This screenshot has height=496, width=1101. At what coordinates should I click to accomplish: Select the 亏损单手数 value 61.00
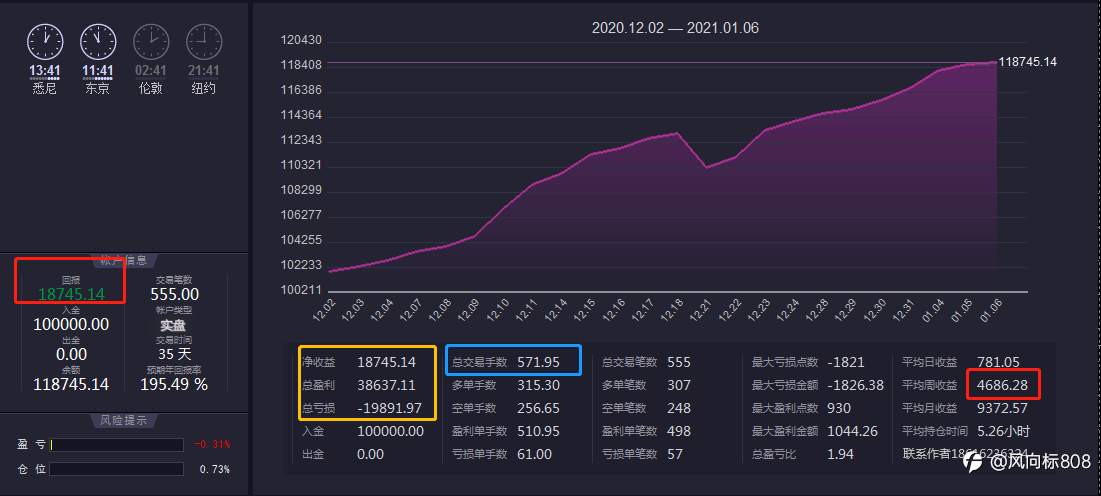(535, 454)
